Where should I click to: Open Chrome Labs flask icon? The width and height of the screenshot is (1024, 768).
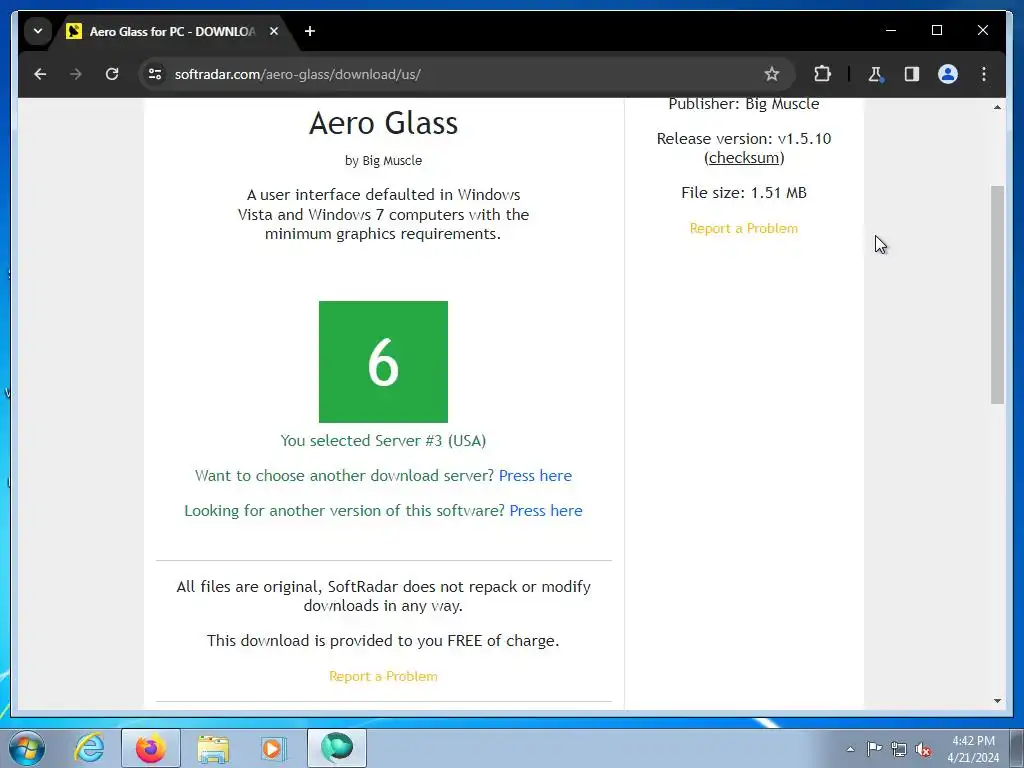876,74
